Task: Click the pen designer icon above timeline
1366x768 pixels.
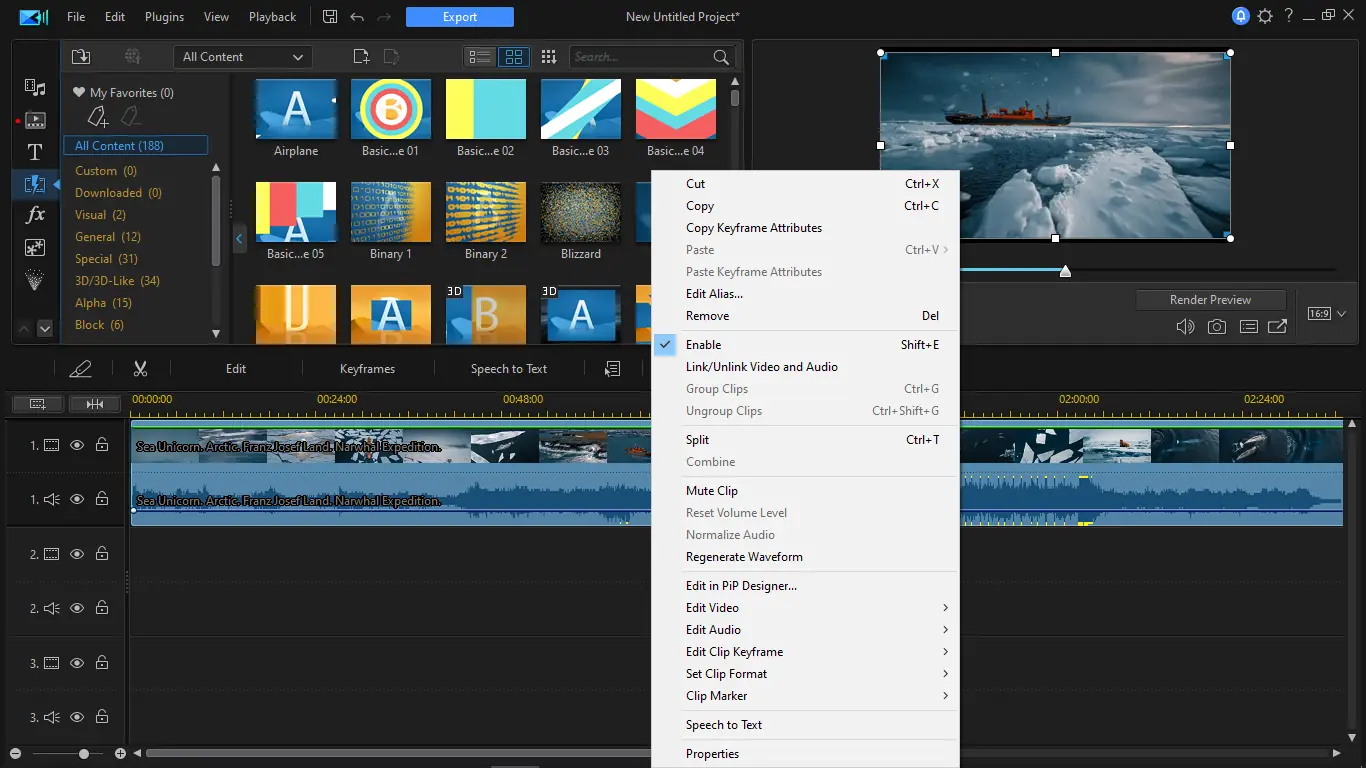Action: 81,369
